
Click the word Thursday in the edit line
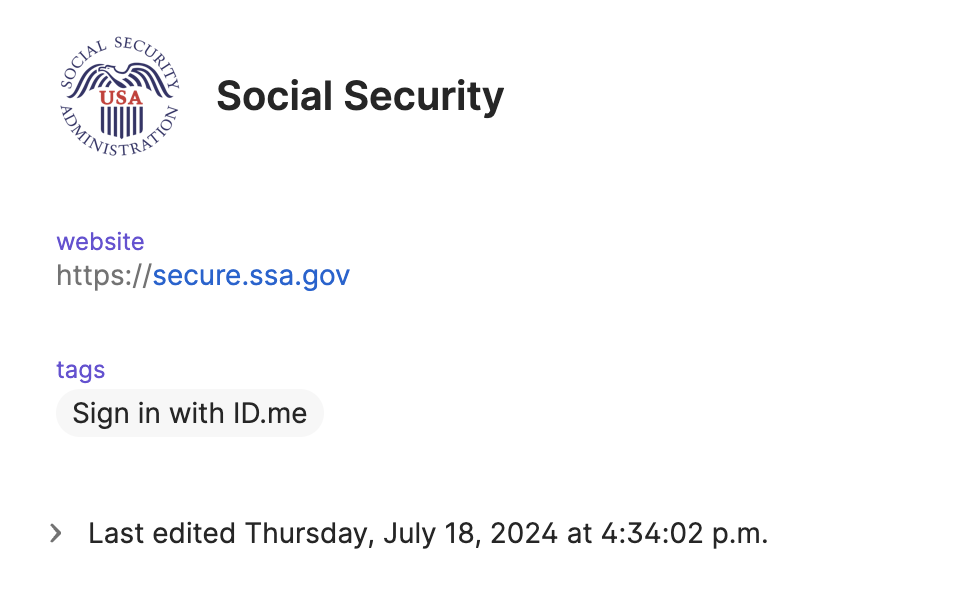click(308, 533)
